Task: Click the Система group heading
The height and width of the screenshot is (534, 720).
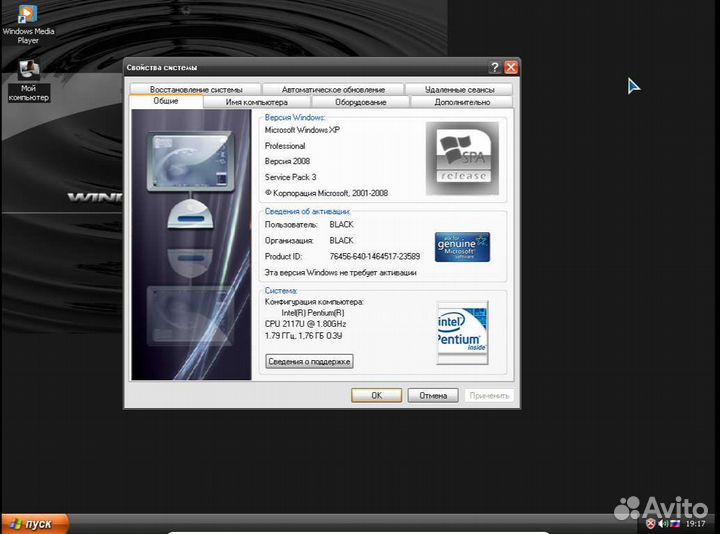Action: coord(281,291)
